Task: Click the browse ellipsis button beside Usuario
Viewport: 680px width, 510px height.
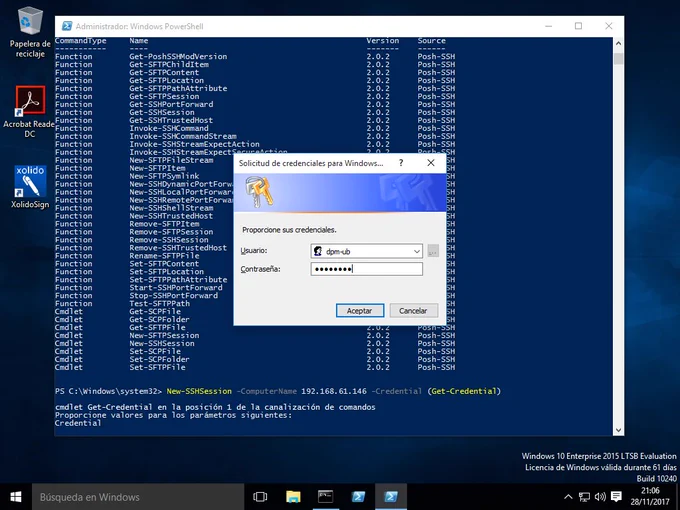Action: coord(433,251)
